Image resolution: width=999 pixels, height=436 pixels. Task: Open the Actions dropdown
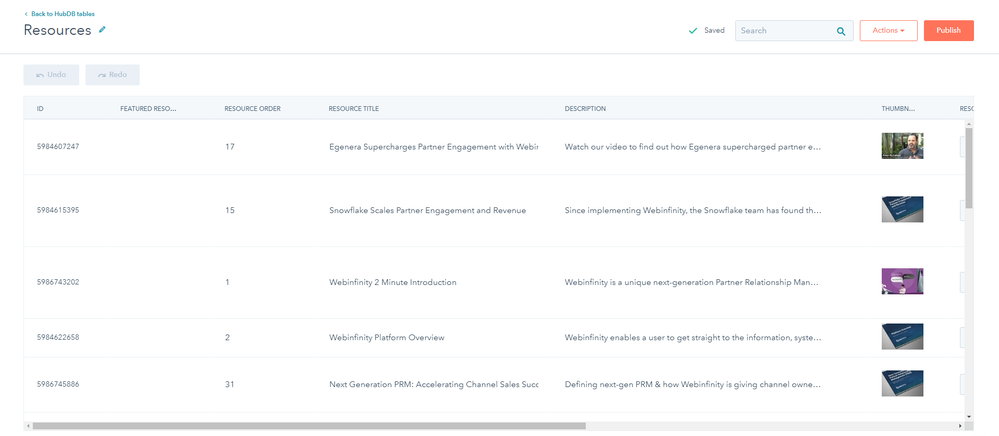click(888, 31)
